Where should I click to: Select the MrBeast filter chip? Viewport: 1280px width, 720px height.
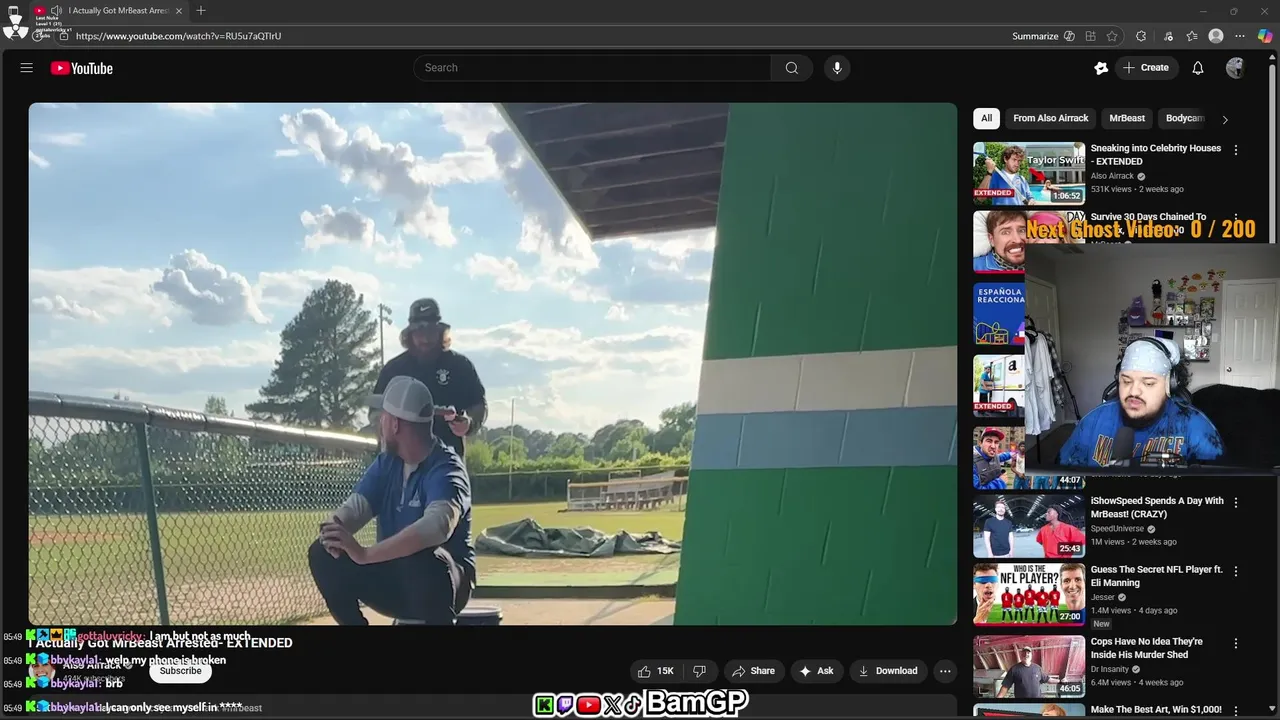1127,118
